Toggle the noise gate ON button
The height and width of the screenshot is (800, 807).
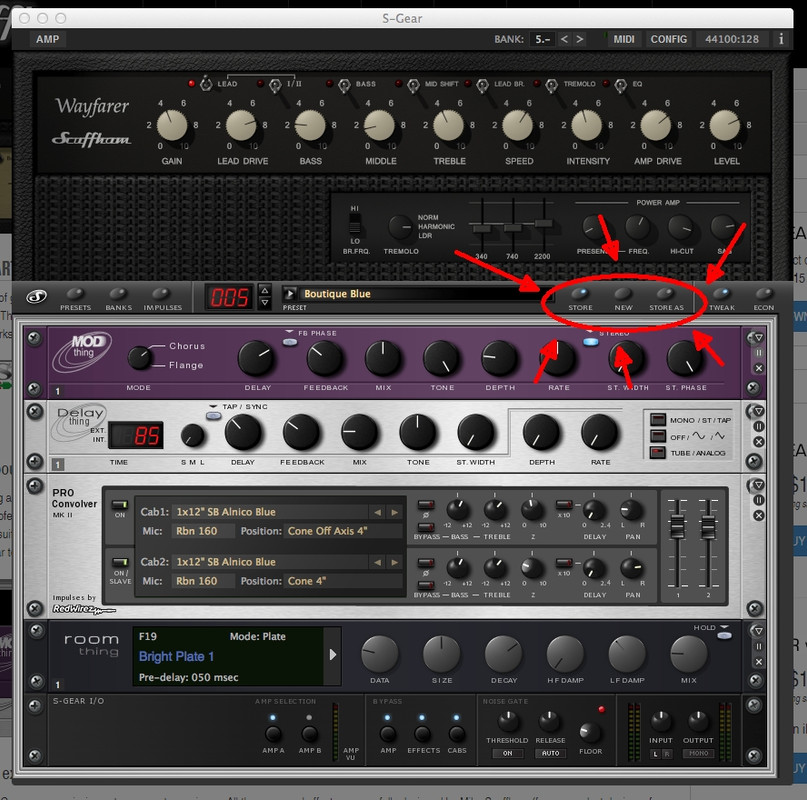[x=507, y=753]
